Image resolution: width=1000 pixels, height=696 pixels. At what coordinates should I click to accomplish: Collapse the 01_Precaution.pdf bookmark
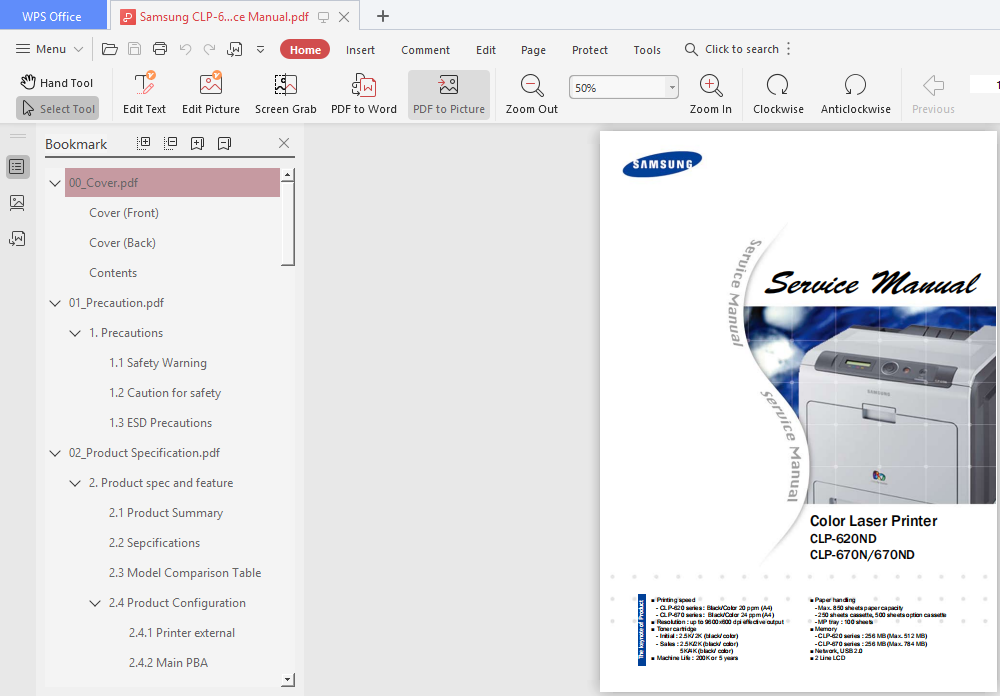click(x=55, y=303)
